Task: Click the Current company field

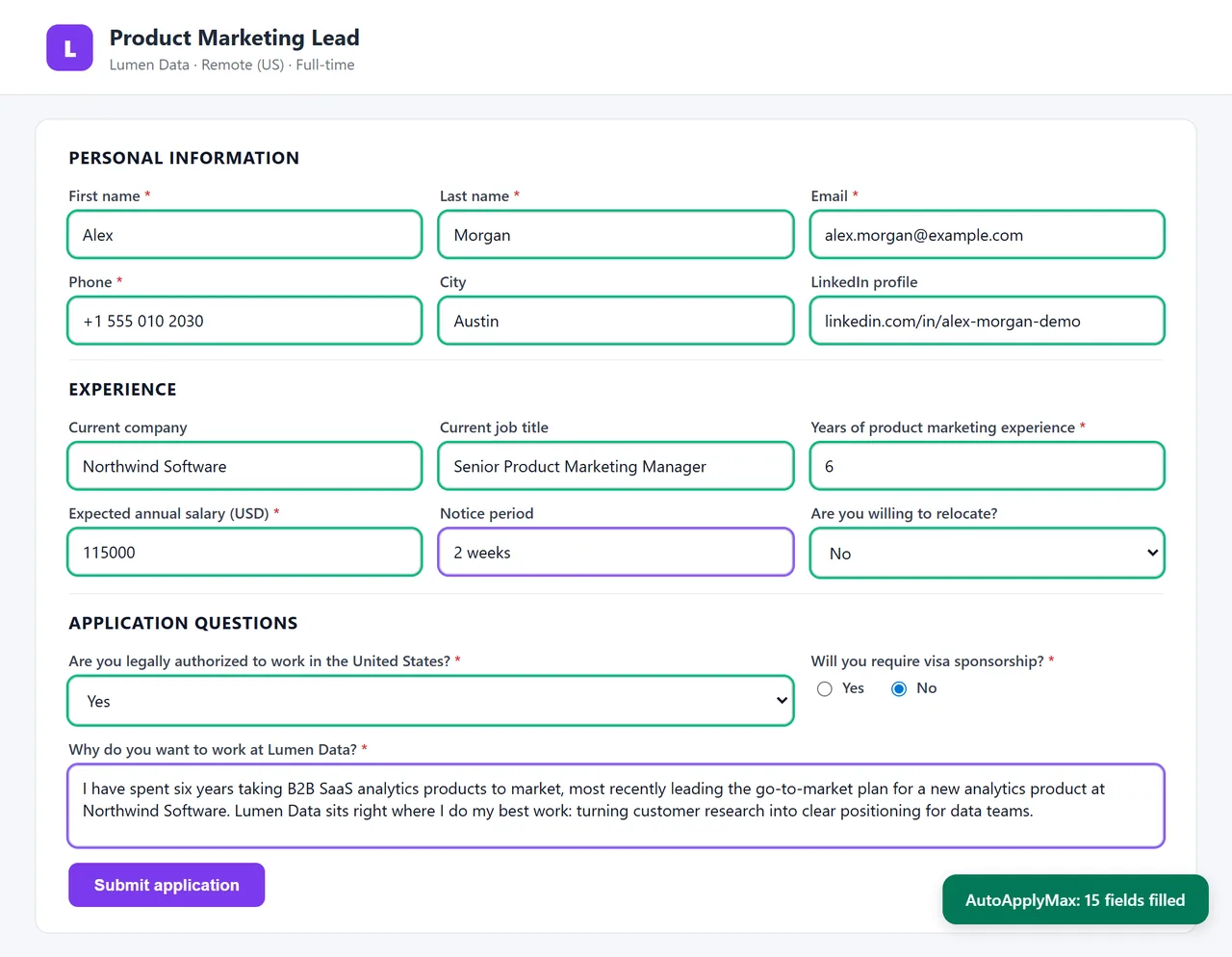Action: pos(244,466)
